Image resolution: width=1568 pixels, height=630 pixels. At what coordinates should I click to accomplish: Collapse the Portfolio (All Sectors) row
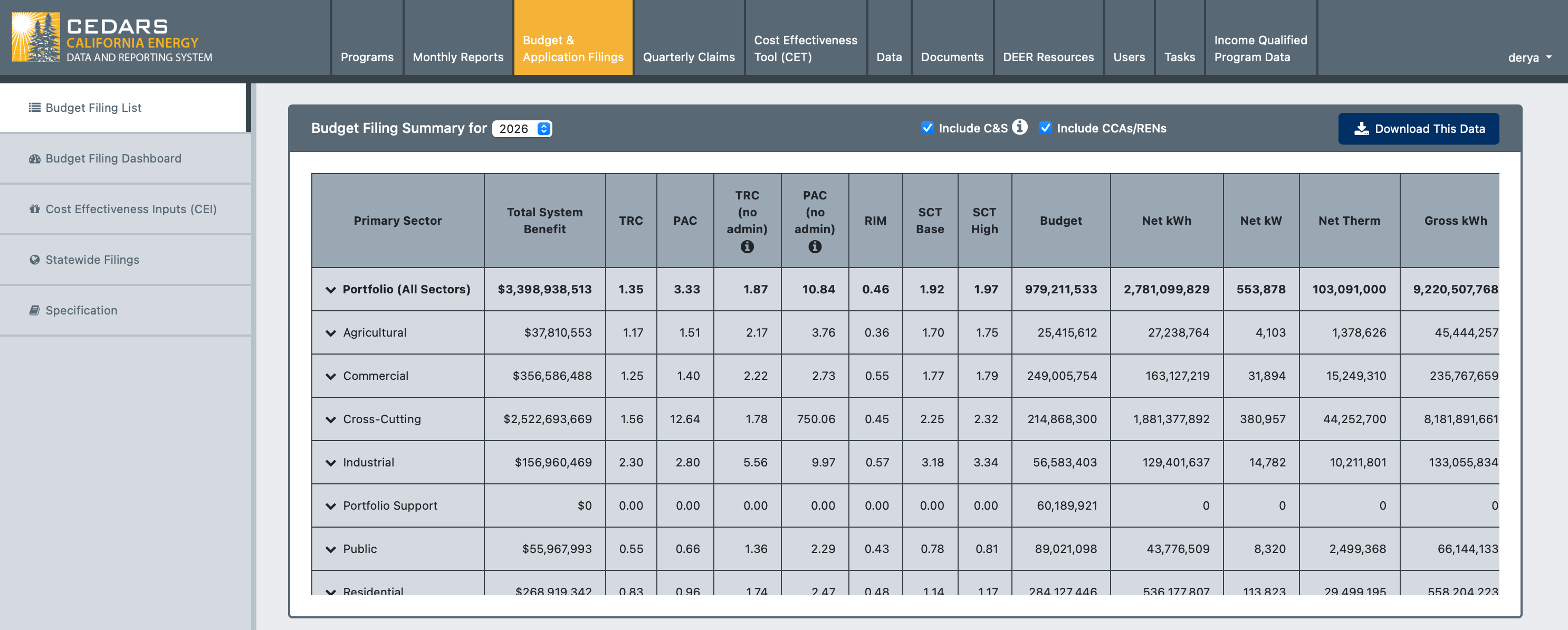click(x=330, y=290)
